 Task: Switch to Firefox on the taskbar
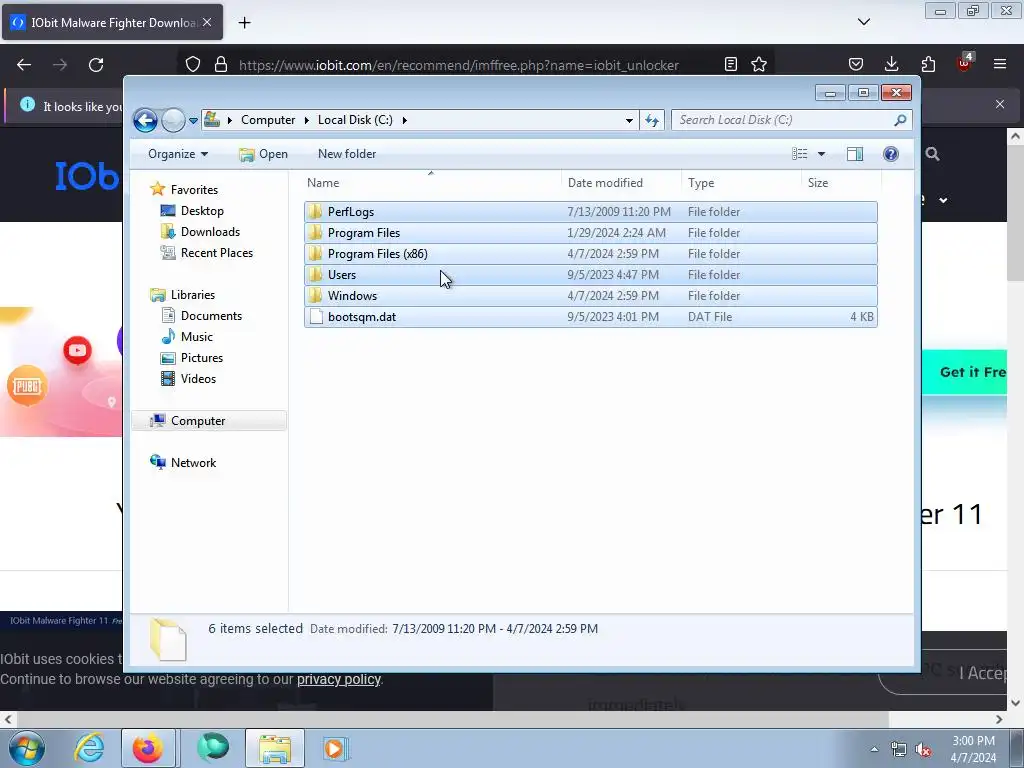click(x=148, y=748)
